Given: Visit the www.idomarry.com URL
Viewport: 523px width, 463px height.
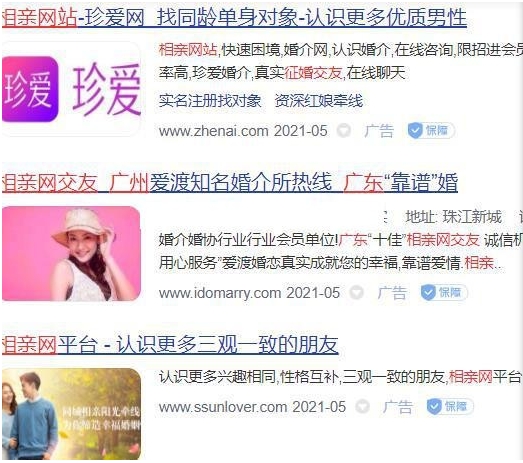Looking at the screenshot, I should click(x=220, y=293).
